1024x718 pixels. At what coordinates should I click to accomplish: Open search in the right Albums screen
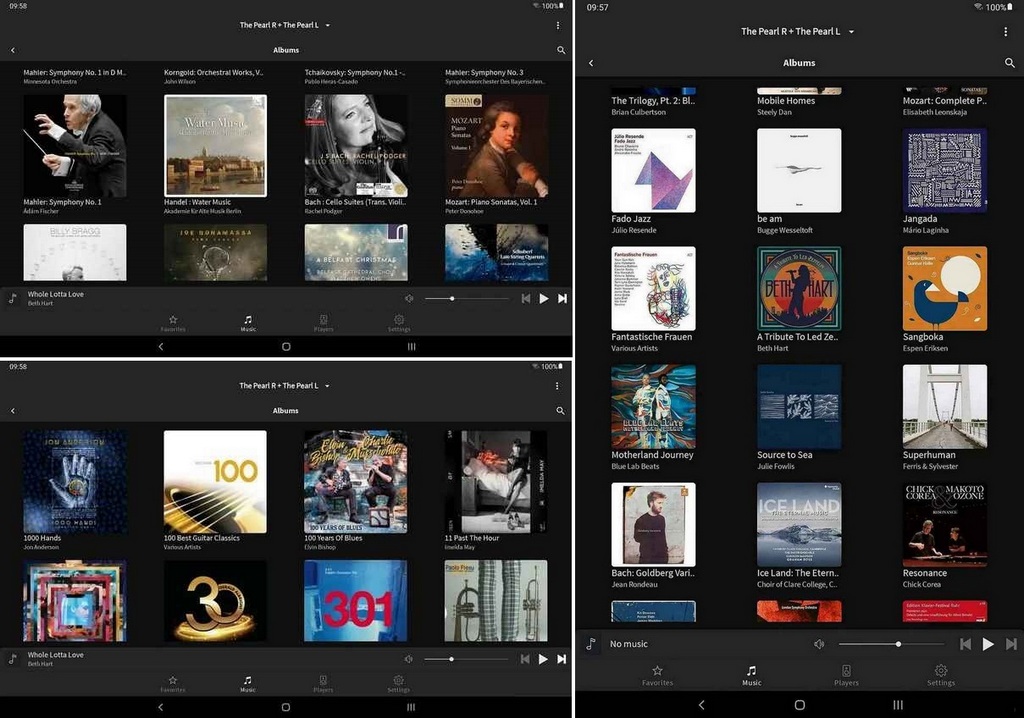1010,63
